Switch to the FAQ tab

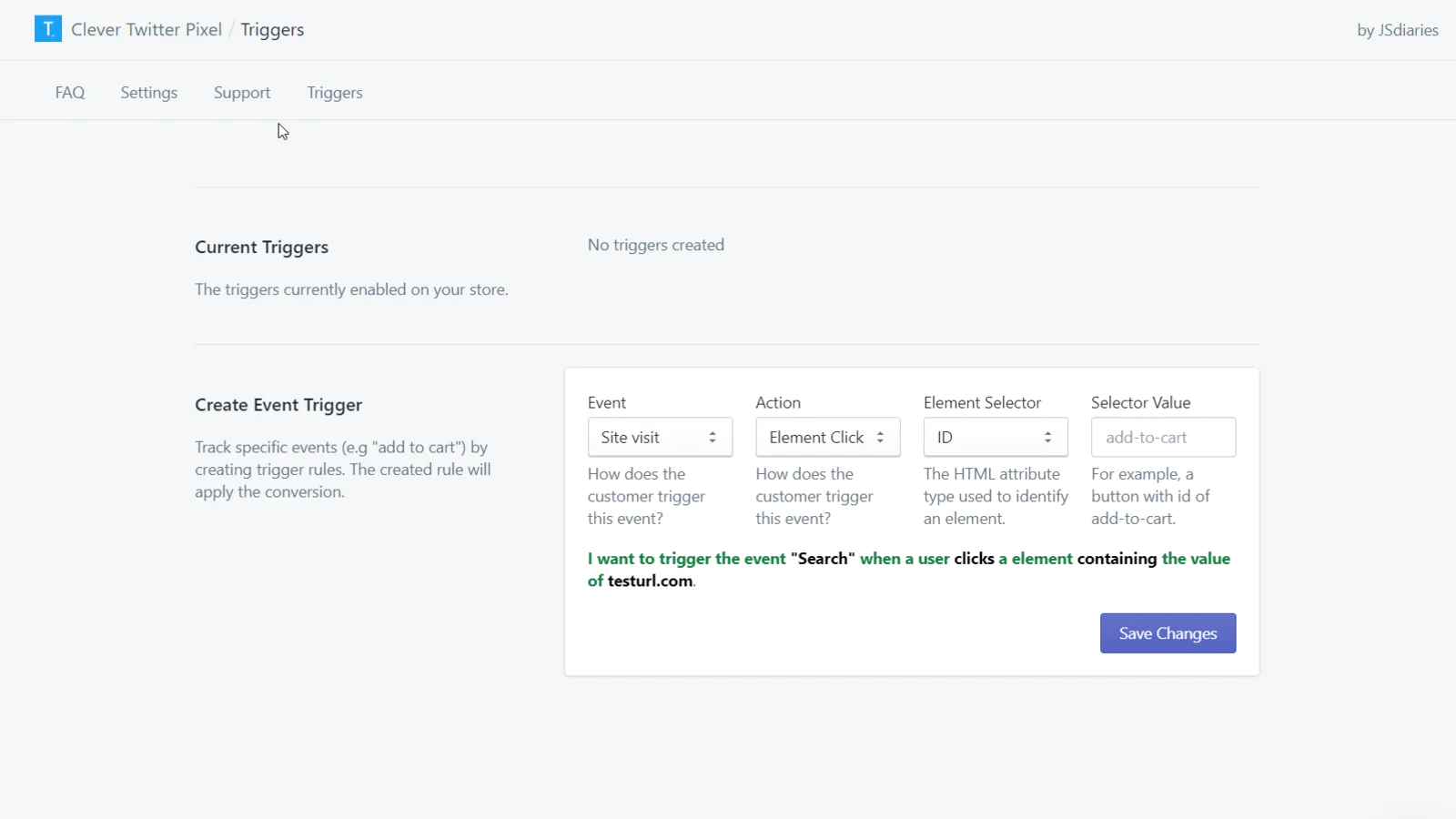70,93
